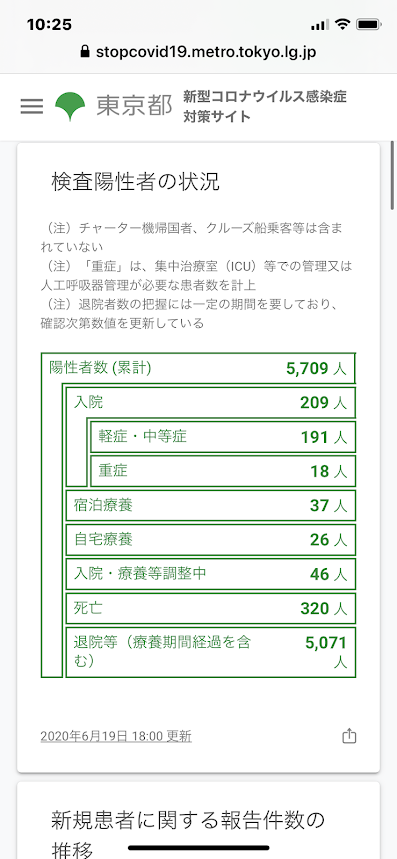Open the hamburger navigation menu

pos(32,106)
